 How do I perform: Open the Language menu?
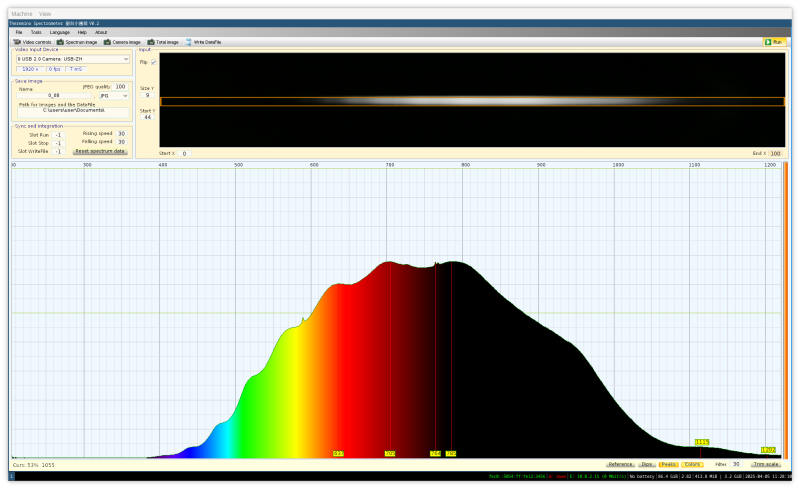(x=60, y=32)
